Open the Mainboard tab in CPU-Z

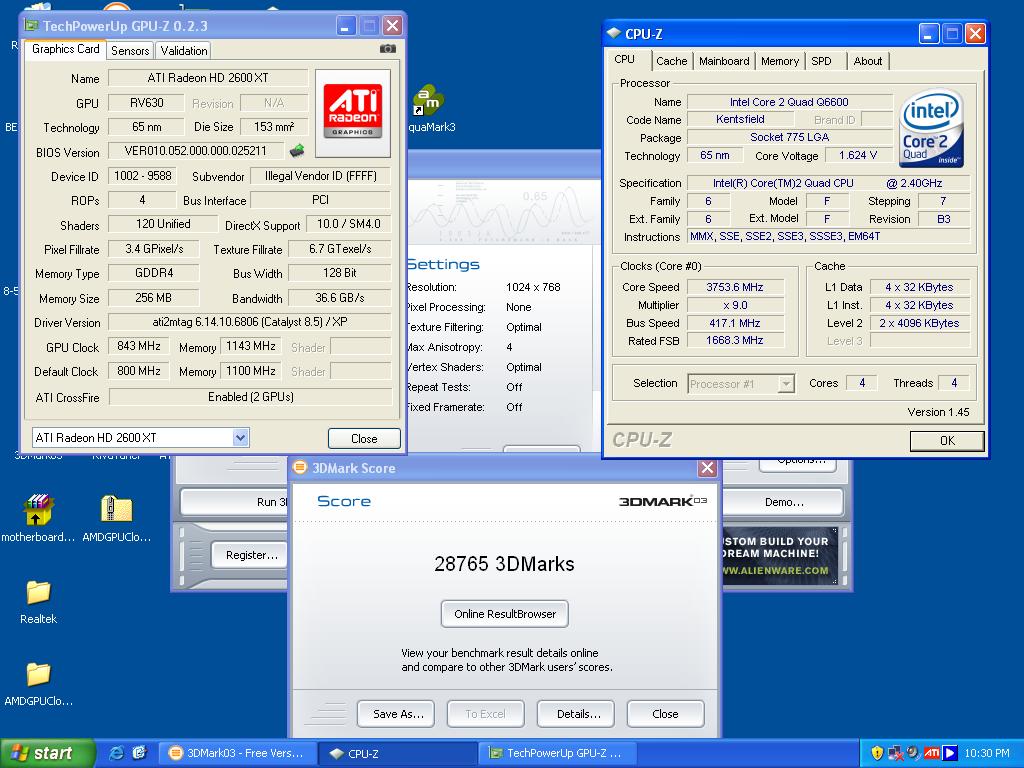point(724,61)
